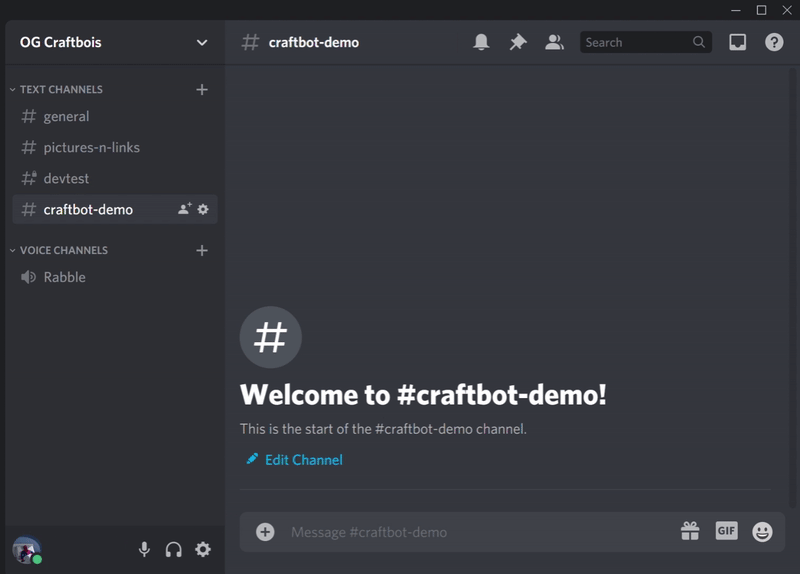The width and height of the screenshot is (800, 574).
Task: Click the attach file plus button
Action: point(265,532)
